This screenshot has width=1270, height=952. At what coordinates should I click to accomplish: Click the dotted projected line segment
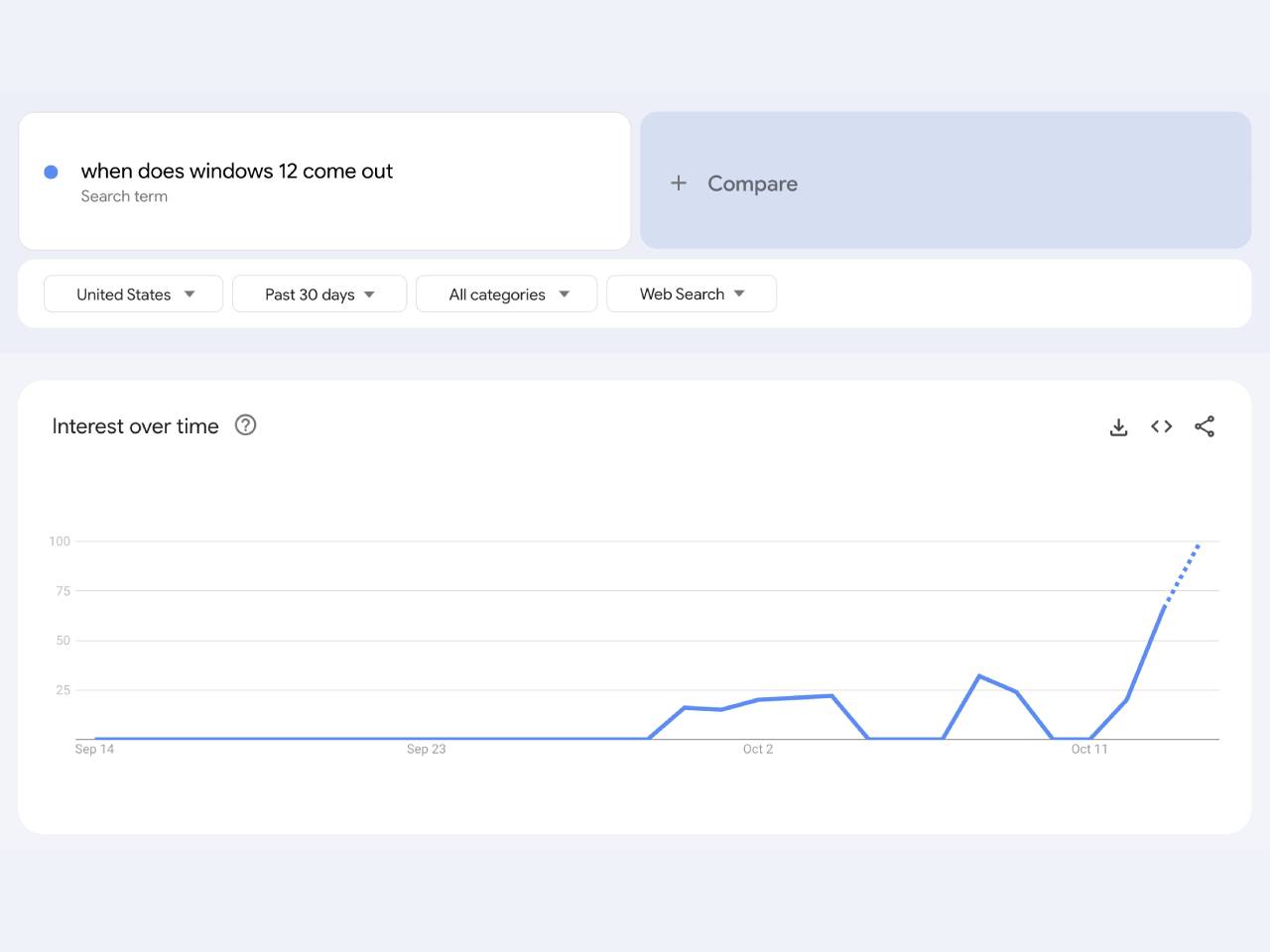click(x=1182, y=573)
